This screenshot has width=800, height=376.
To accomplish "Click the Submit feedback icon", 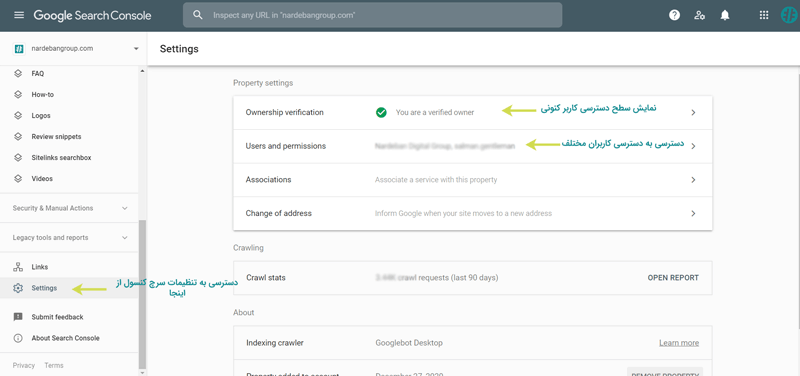I will tap(18, 317).
